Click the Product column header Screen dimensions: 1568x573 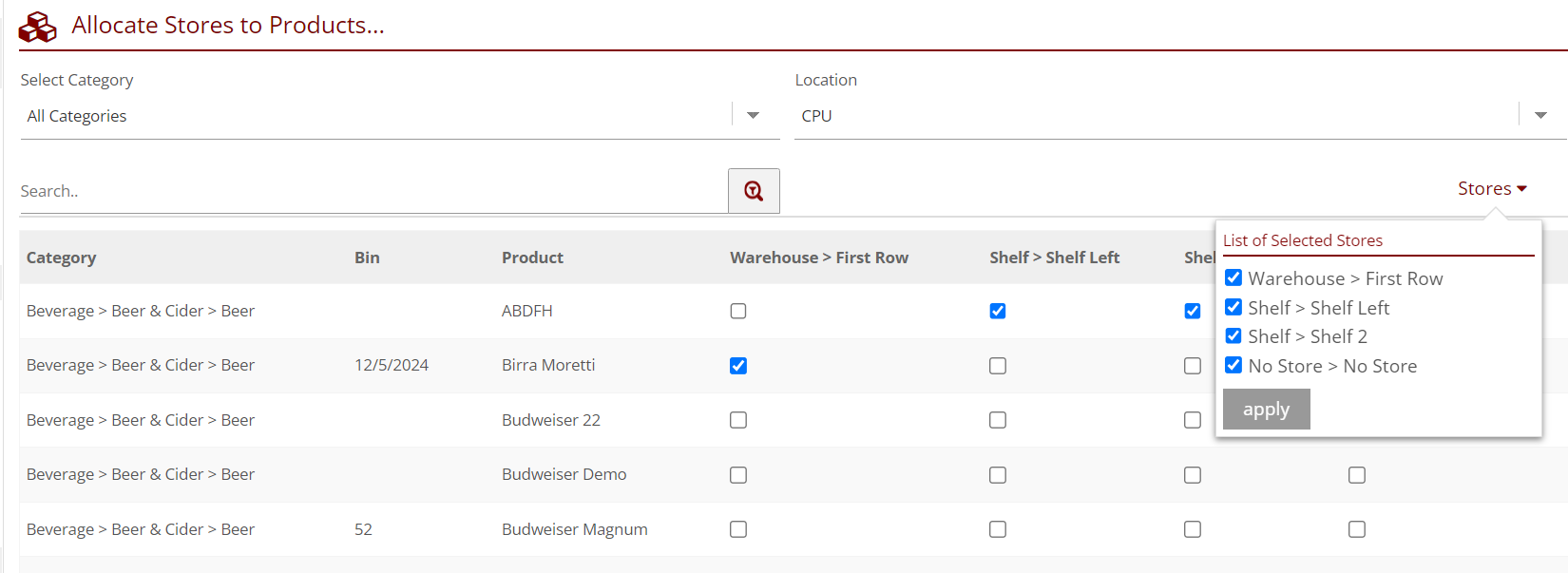coord(532,258)
